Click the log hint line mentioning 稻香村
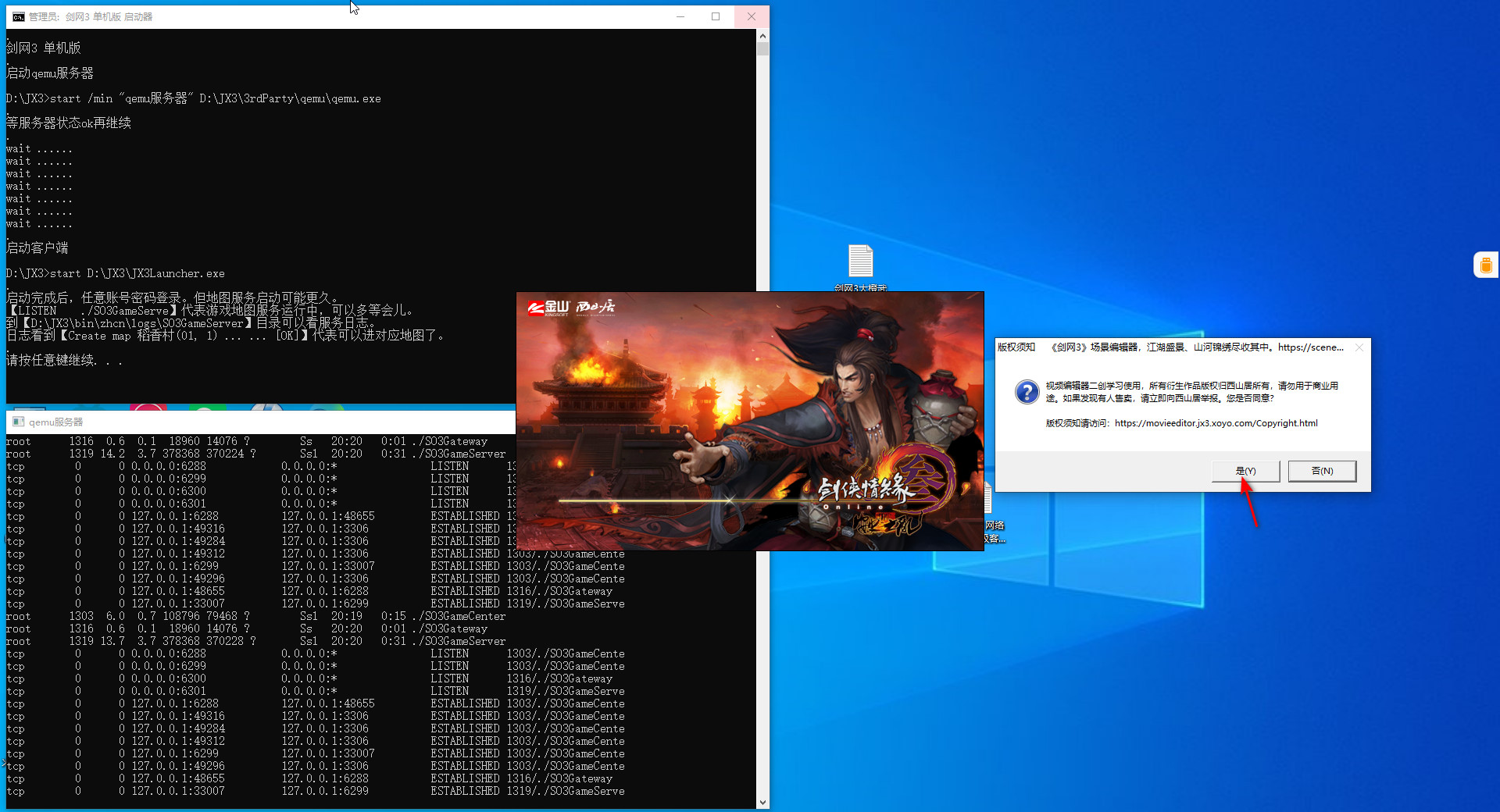The width and height of the screenshot is (1500, 812). coord(226,336)
